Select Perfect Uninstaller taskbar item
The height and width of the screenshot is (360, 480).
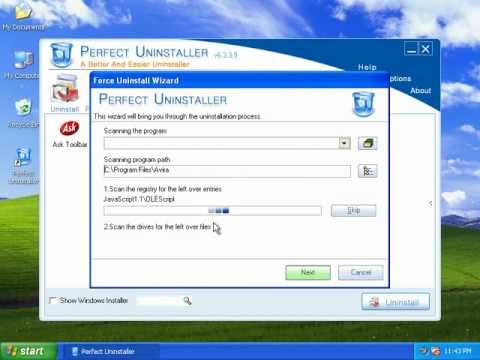(x=110, y=351)
